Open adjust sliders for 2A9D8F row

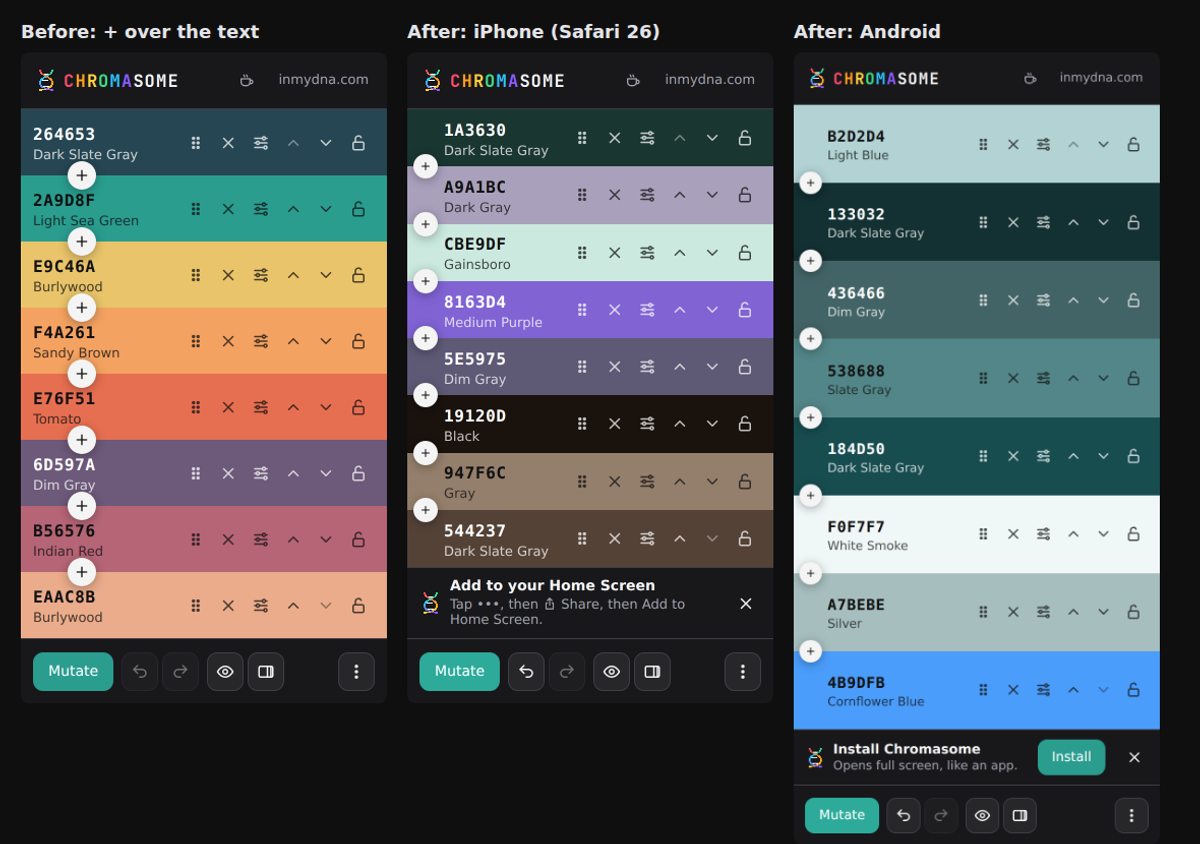point(261,209)
